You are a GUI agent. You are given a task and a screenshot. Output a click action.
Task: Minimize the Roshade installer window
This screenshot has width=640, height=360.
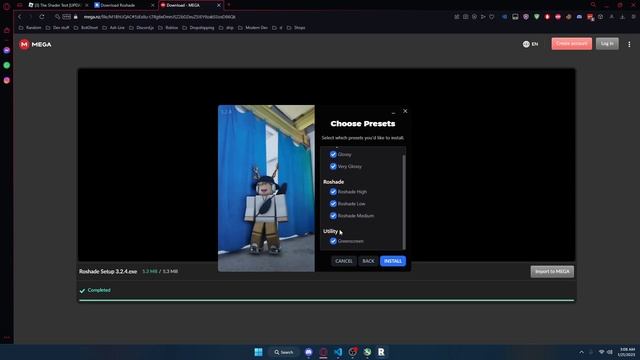point(393,112)
